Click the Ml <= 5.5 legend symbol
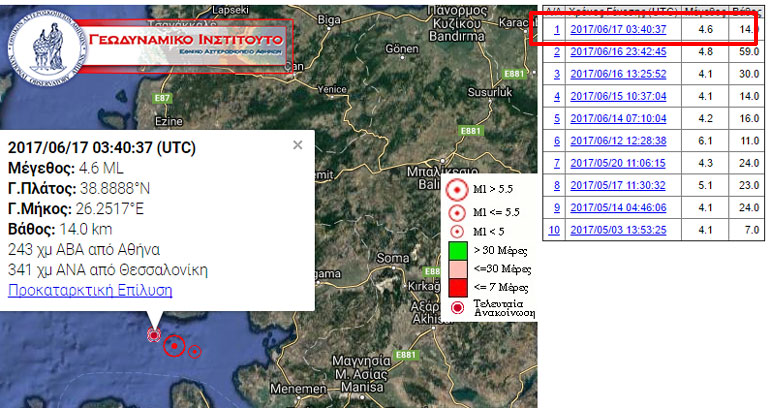The width and height of the screenshot is (770, 408). [457, 213]
